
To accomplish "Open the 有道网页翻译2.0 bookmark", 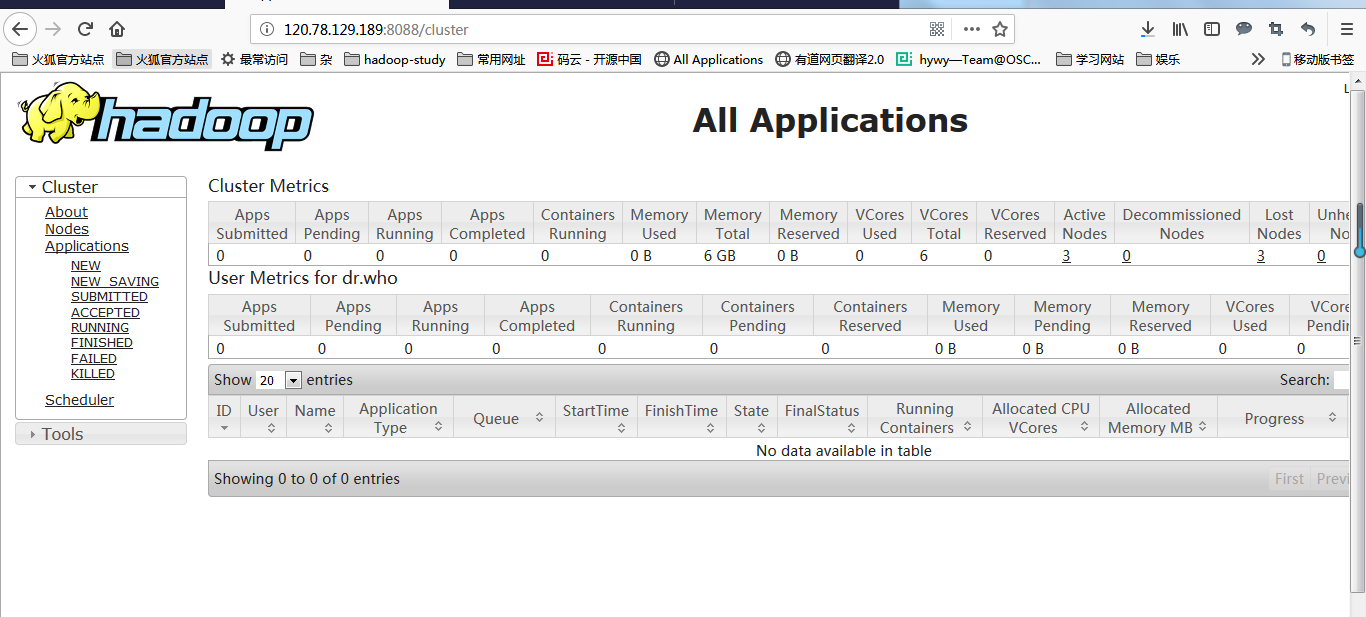I will pos(829,59).
